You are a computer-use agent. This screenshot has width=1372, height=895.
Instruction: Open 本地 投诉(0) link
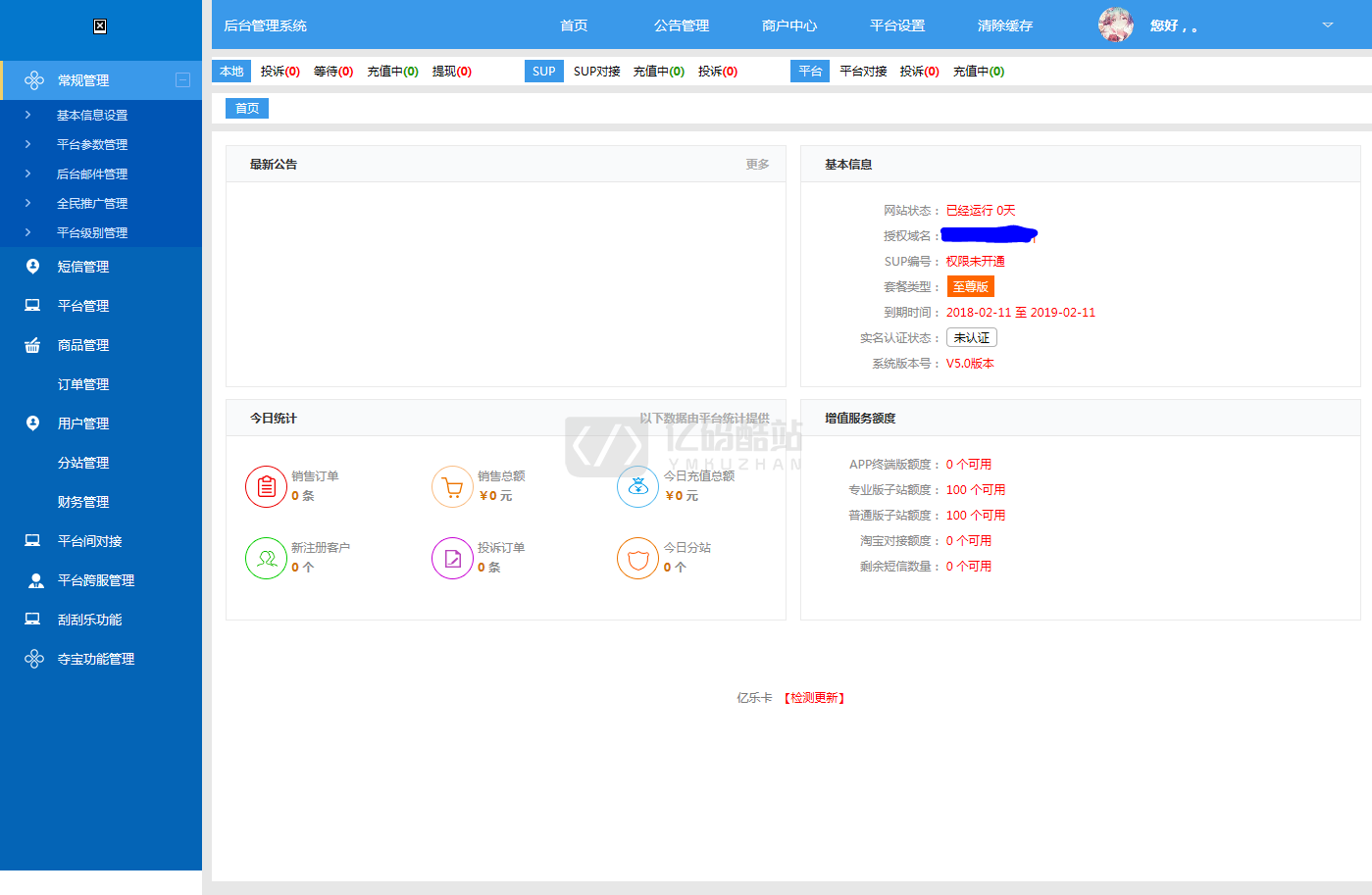tap(280, 72)
